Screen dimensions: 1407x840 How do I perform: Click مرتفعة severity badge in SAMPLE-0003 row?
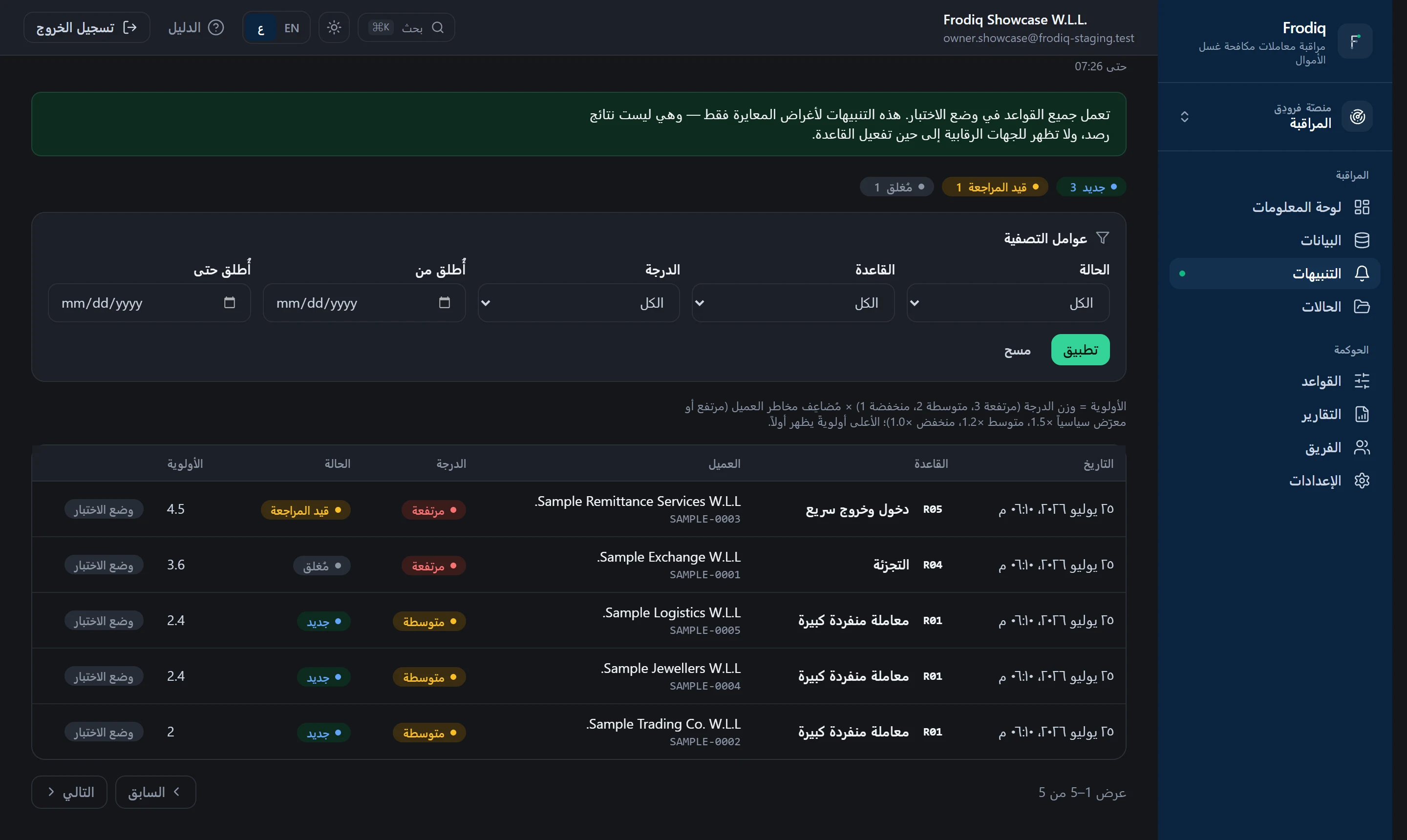tap(434, 510)
